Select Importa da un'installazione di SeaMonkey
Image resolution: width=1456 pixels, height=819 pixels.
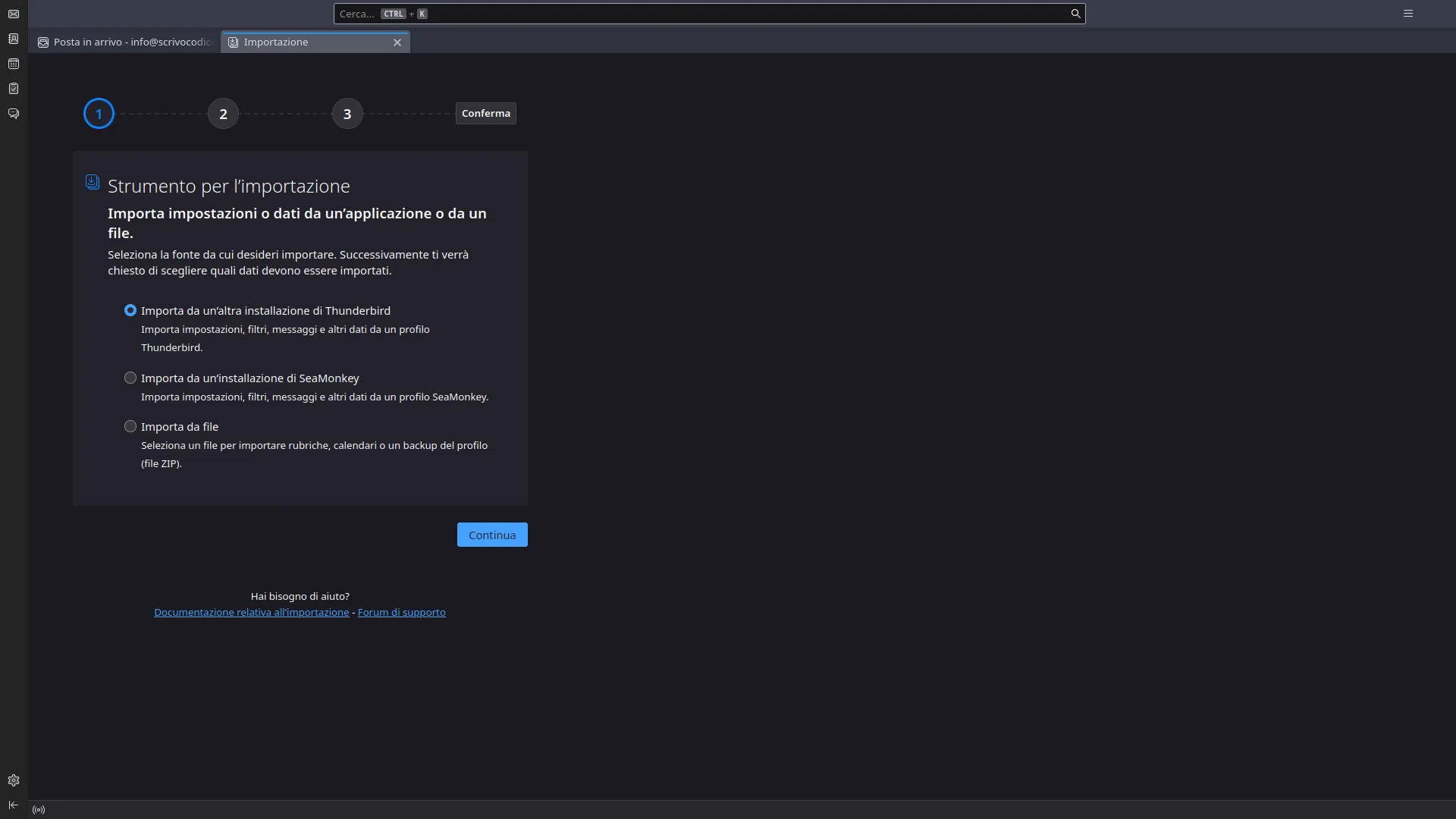(x=130, y=378)
